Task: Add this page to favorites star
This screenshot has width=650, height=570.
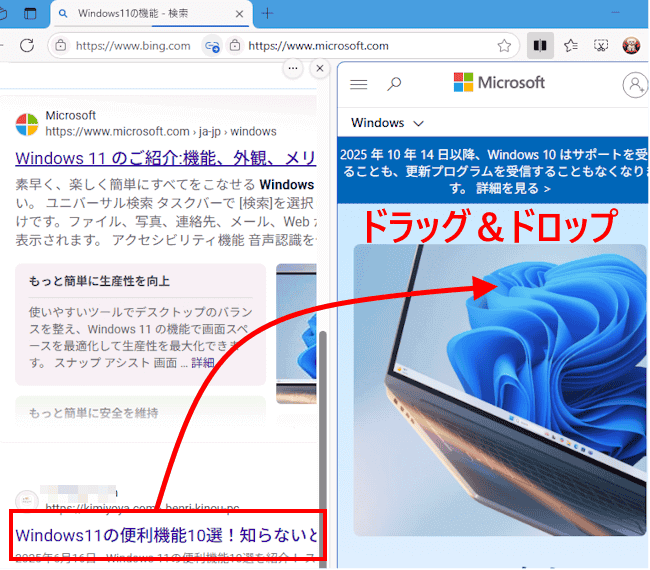Action: 504,46
